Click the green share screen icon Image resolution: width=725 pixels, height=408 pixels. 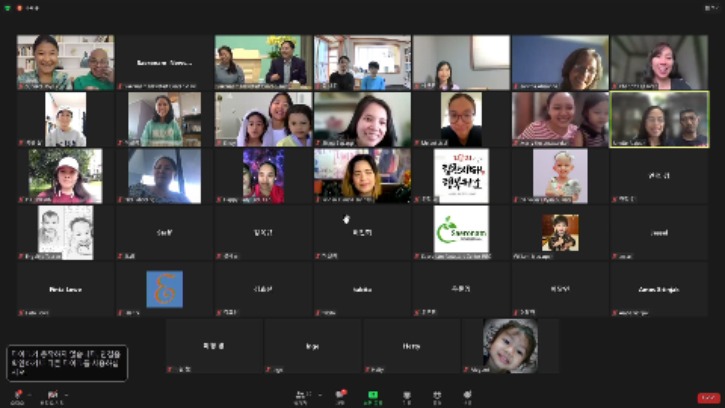373,396
